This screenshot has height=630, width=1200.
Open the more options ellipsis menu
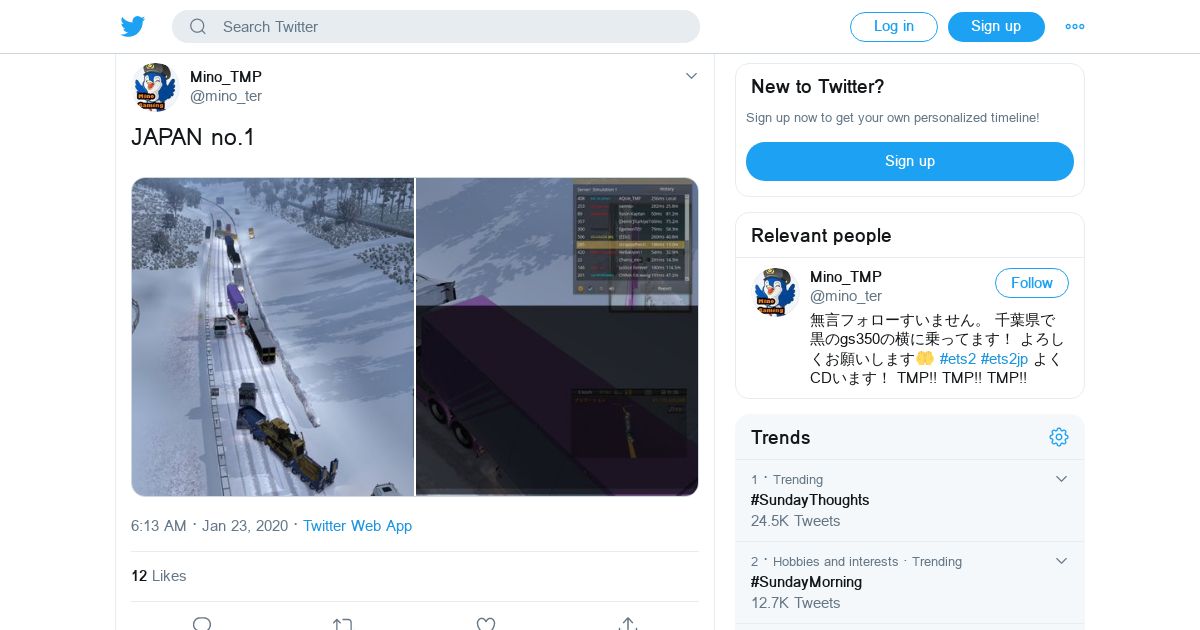tap(1075, 27)
